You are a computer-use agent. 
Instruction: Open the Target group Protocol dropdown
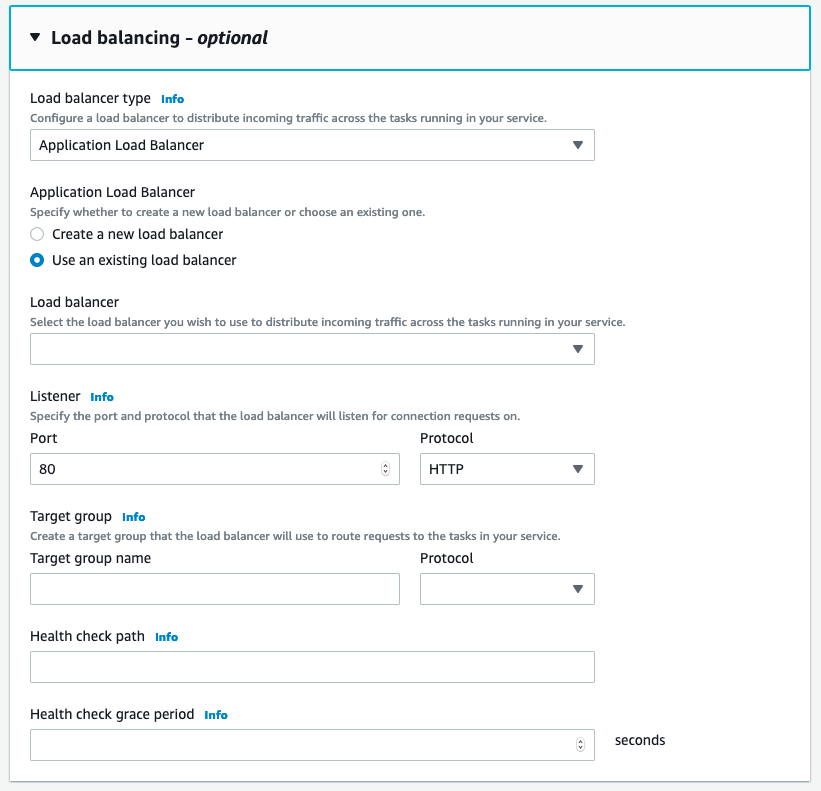click(507, 589)
